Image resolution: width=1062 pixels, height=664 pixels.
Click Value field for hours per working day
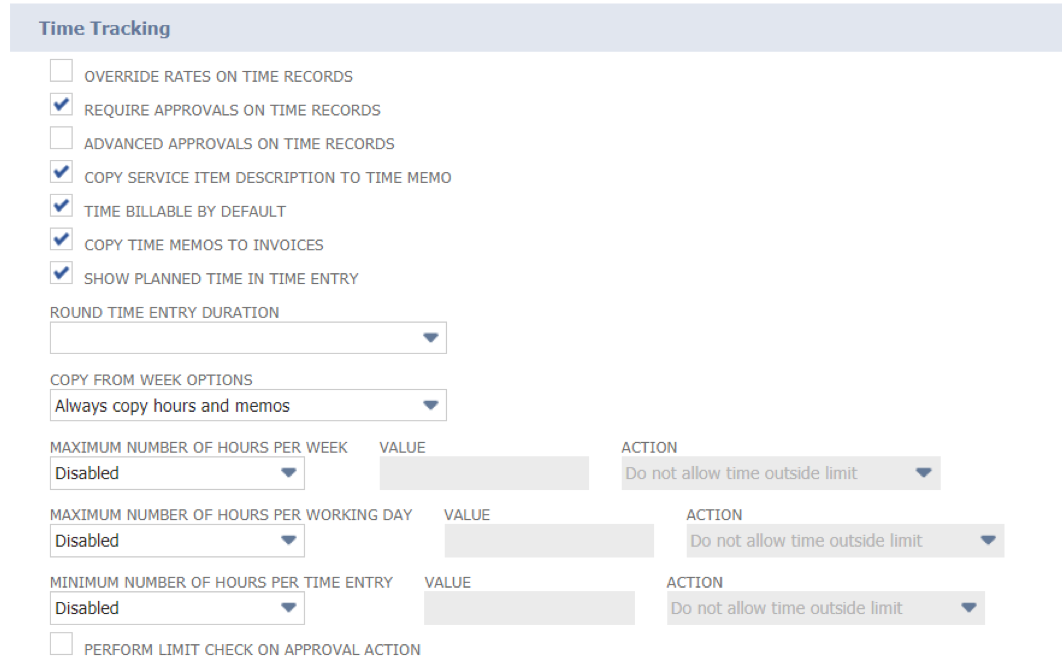[x=549, y=541]
